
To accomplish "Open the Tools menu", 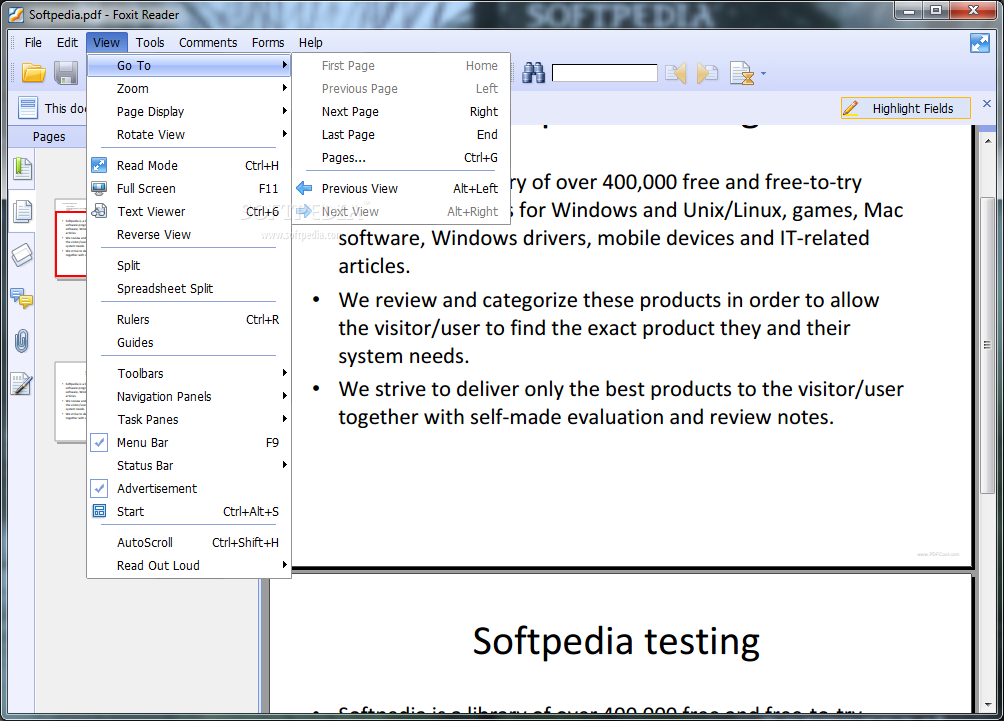I will (150, 43).
